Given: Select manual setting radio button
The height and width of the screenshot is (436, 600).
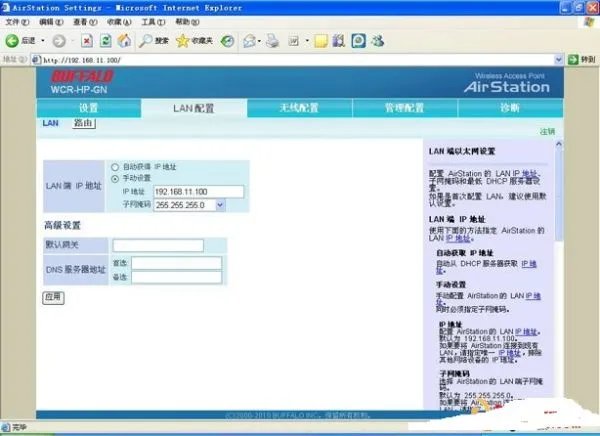Looking at the screenshot, I should 115,179.
